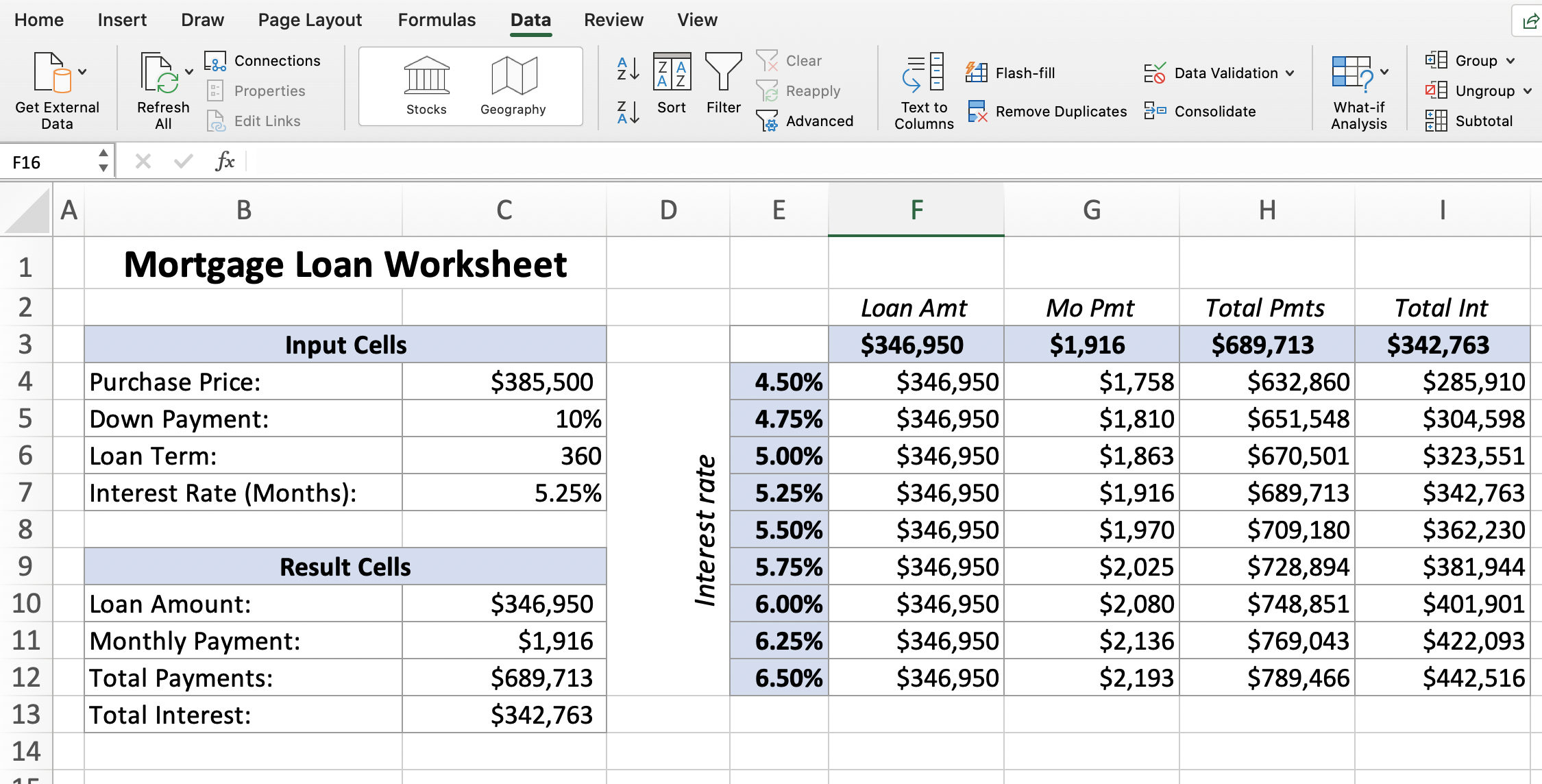The width and height of the screenshot is (1542, 784).
Task: Clear the applied filter
Action: click(x=789, y=61)
